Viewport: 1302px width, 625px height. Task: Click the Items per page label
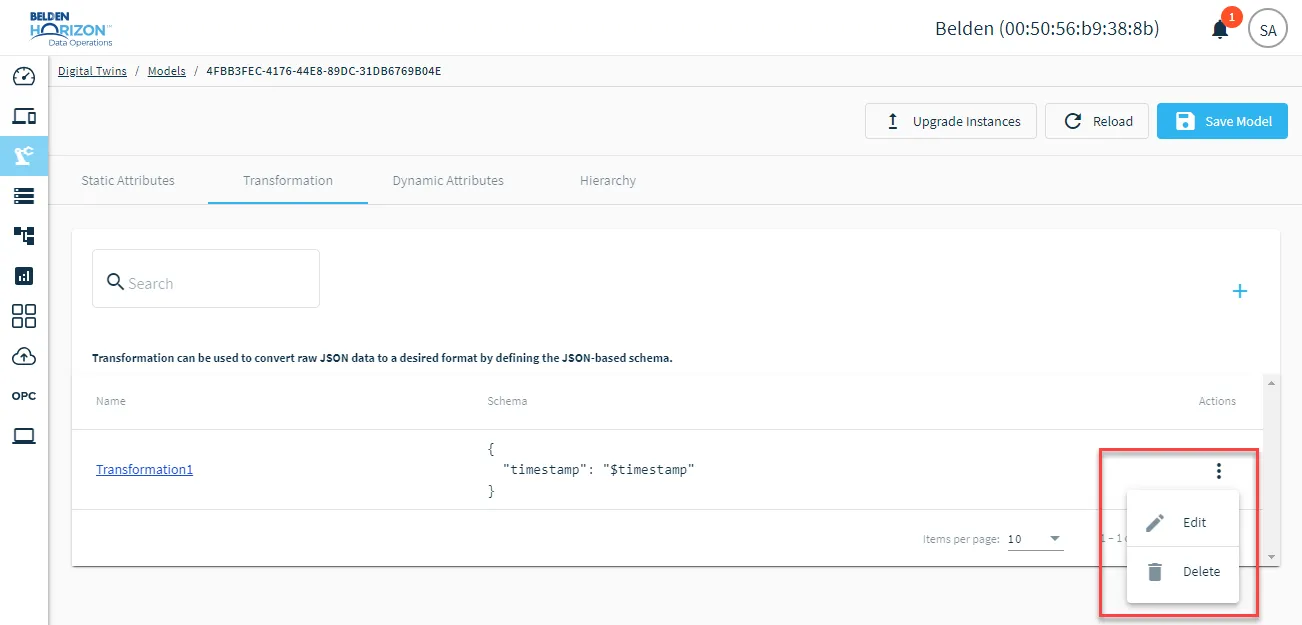961,539
